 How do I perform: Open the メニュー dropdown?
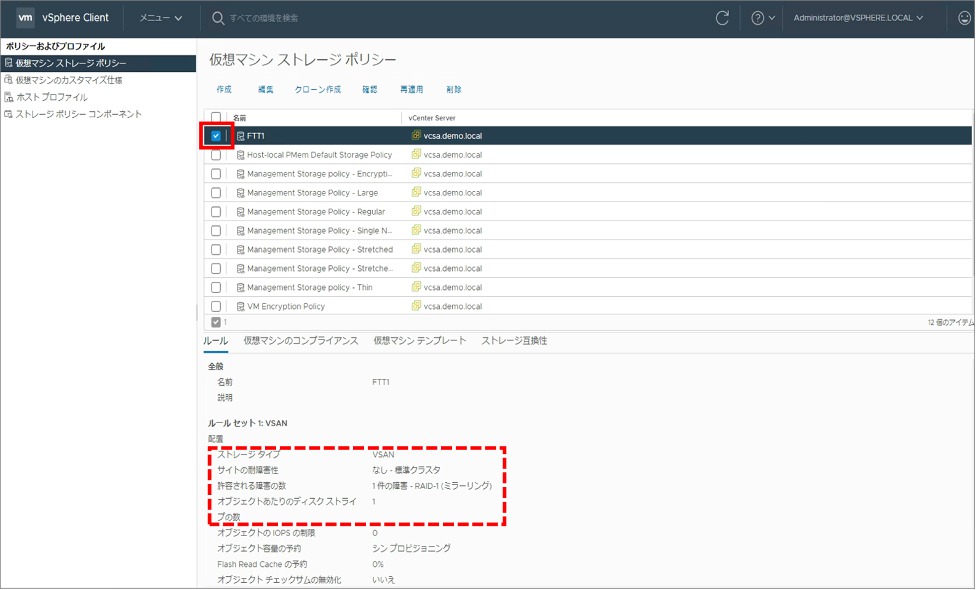pyautogui.click(x=161, y=18)
